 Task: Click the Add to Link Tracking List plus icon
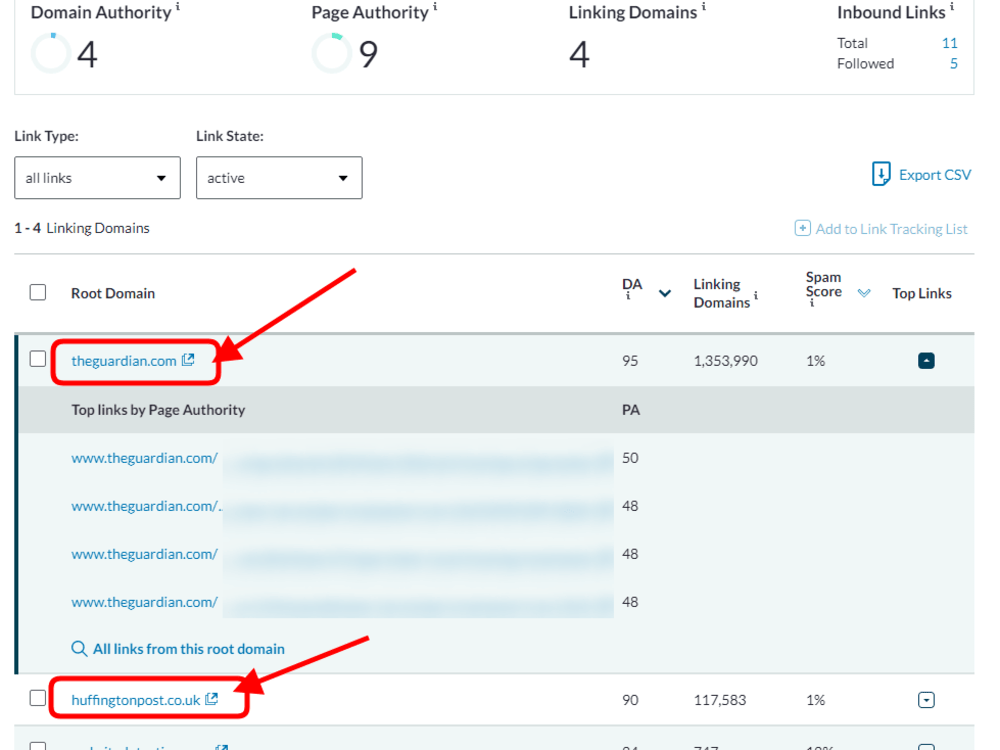pyautogui.click(x=802, y=228)
